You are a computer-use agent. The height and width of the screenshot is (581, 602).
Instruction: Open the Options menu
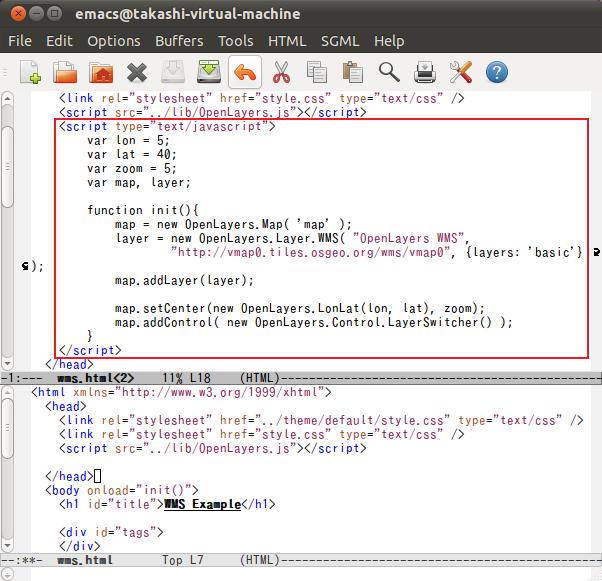(114, 41)
